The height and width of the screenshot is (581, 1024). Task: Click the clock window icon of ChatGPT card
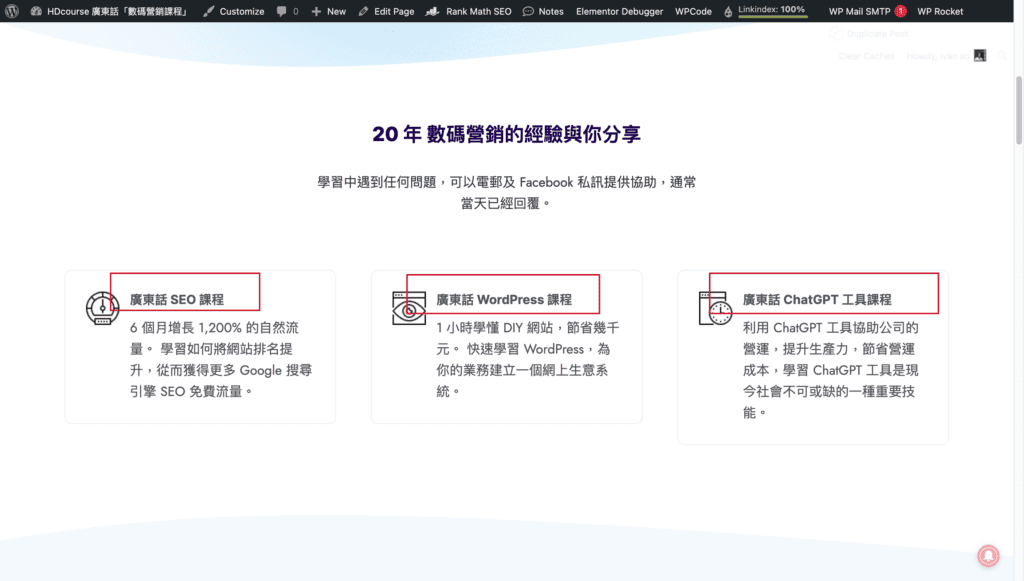[x=715, y=308]
